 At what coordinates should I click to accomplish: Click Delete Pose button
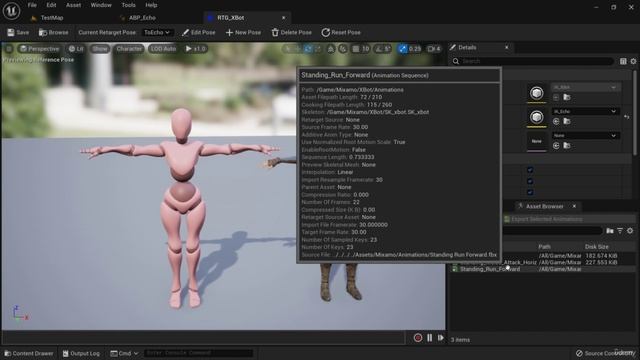tap(291, 32)
